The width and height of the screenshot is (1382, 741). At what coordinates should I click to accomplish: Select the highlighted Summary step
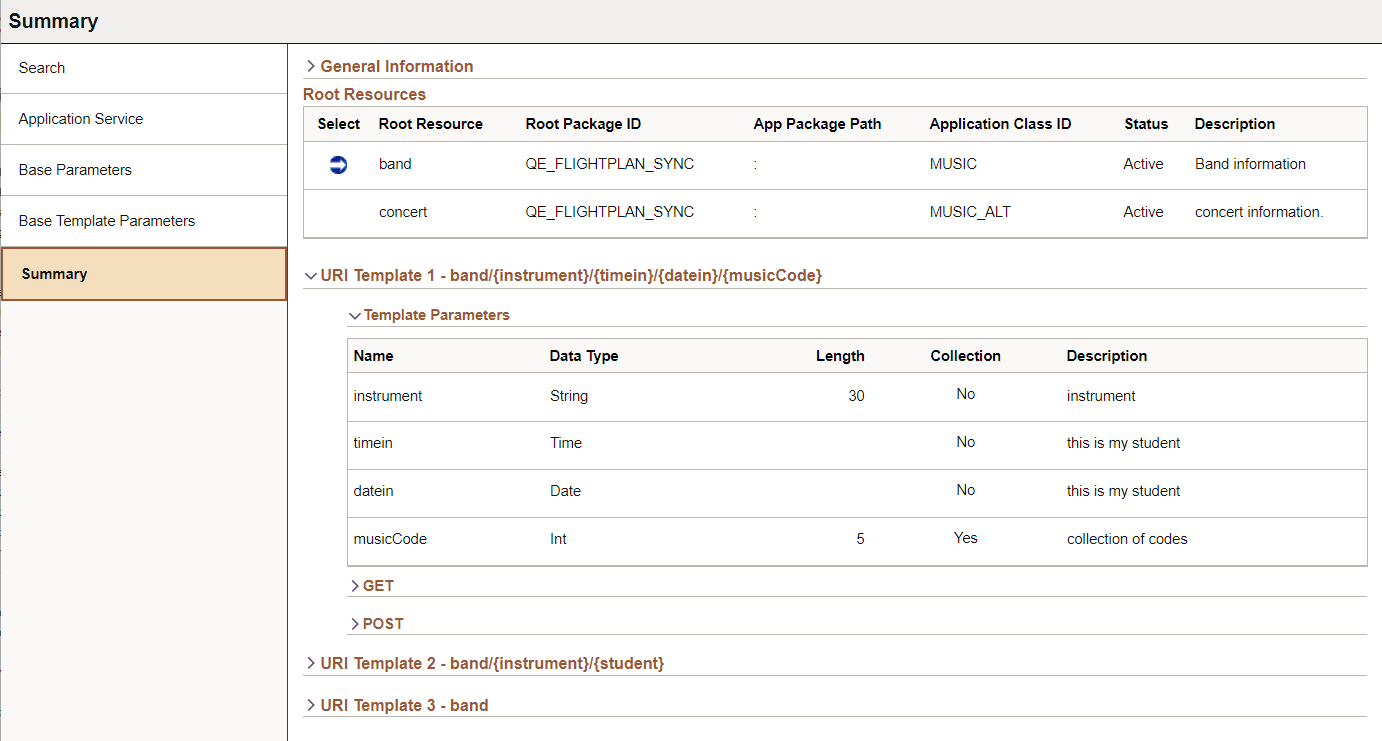[144, 274]
